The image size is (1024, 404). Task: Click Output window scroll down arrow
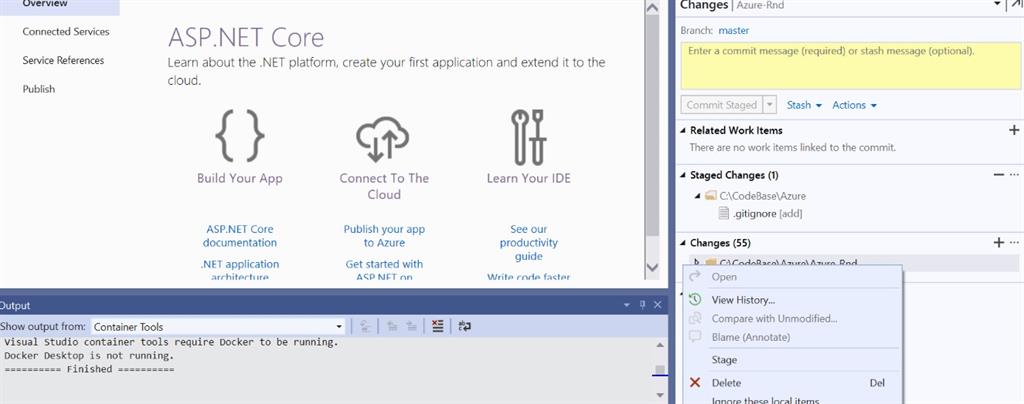(x=660, y=394)
